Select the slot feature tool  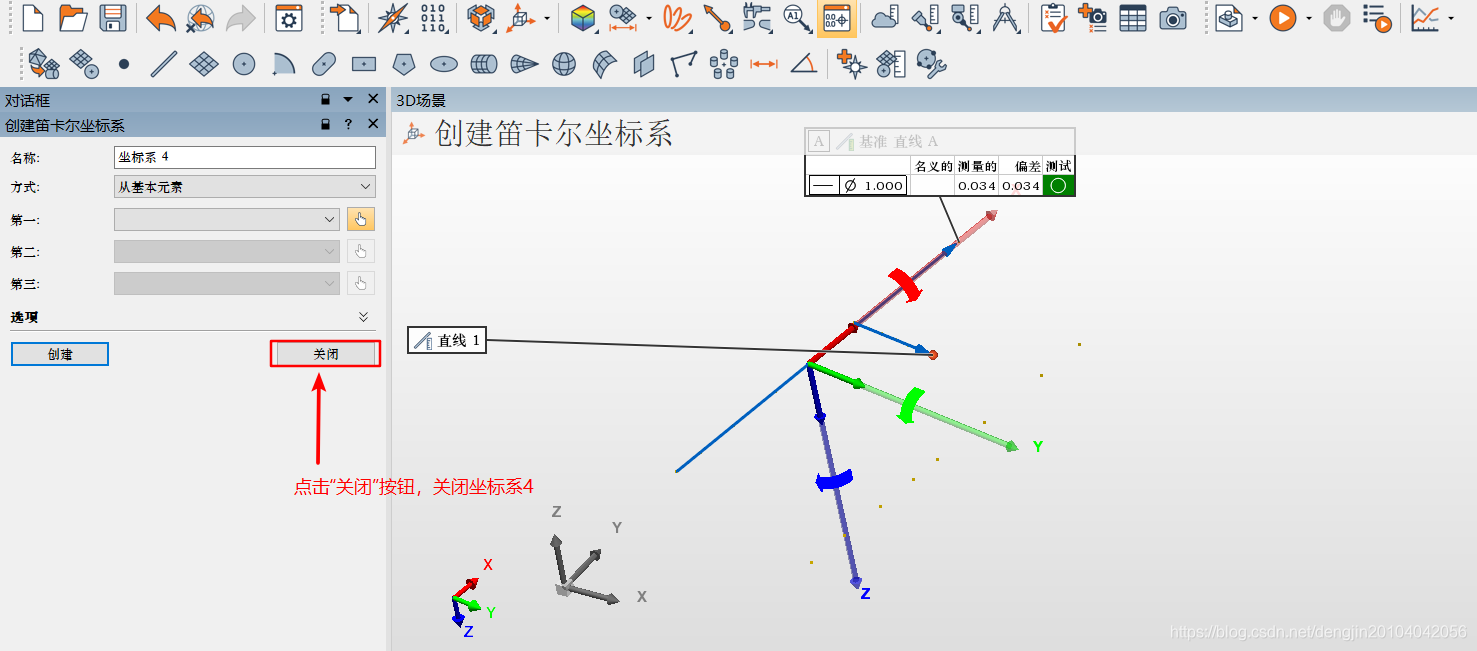click(323, 65)
